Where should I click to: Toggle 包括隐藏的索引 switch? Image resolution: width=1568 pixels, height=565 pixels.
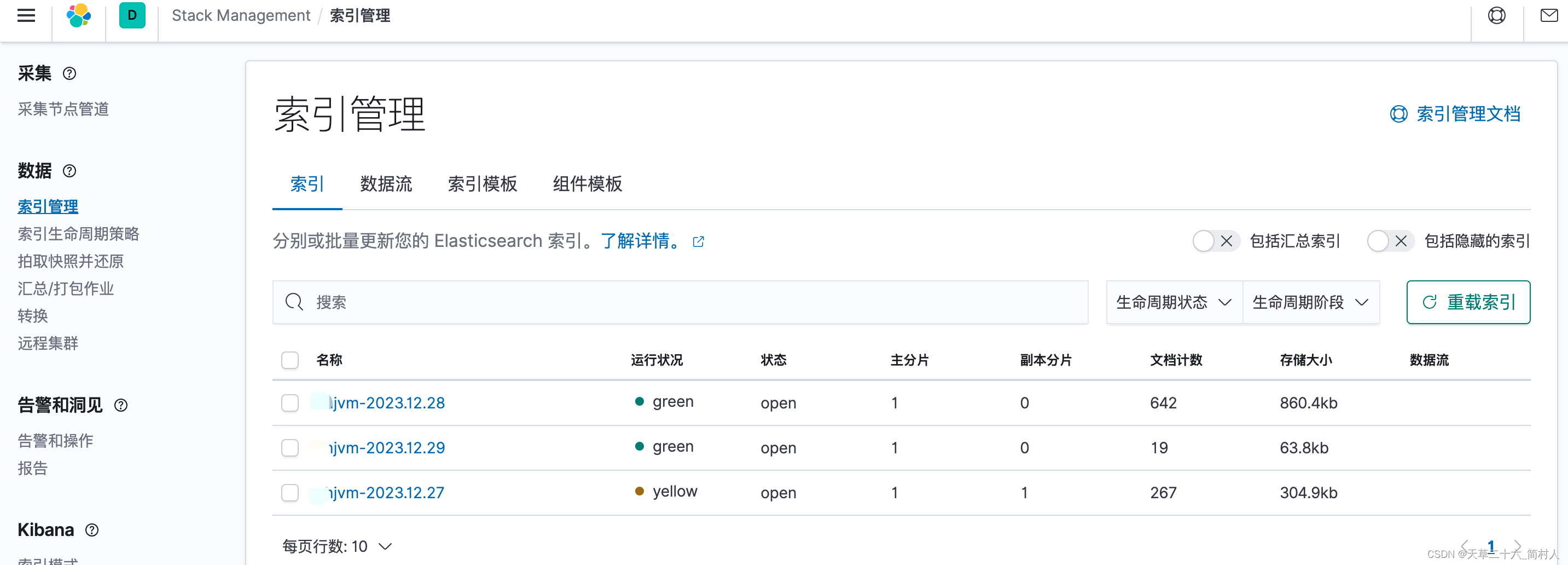pyautogui.click(x=1390, y=241)
